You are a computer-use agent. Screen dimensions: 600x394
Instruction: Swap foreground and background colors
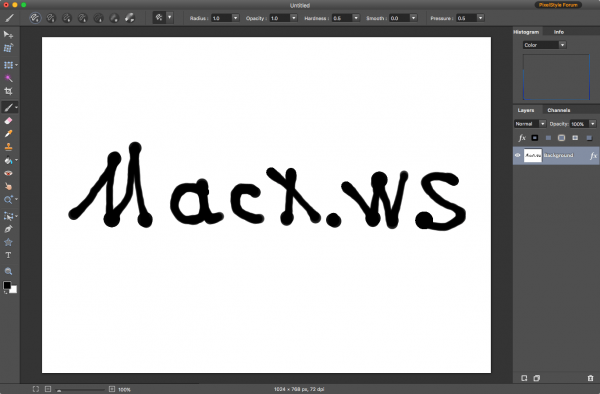click(x=5, y=292)
